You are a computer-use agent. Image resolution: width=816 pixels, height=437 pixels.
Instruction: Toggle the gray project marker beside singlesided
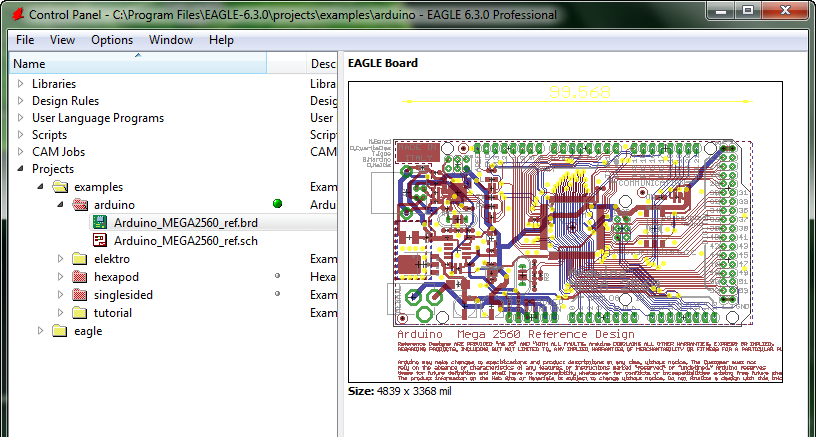coord(277,294)
